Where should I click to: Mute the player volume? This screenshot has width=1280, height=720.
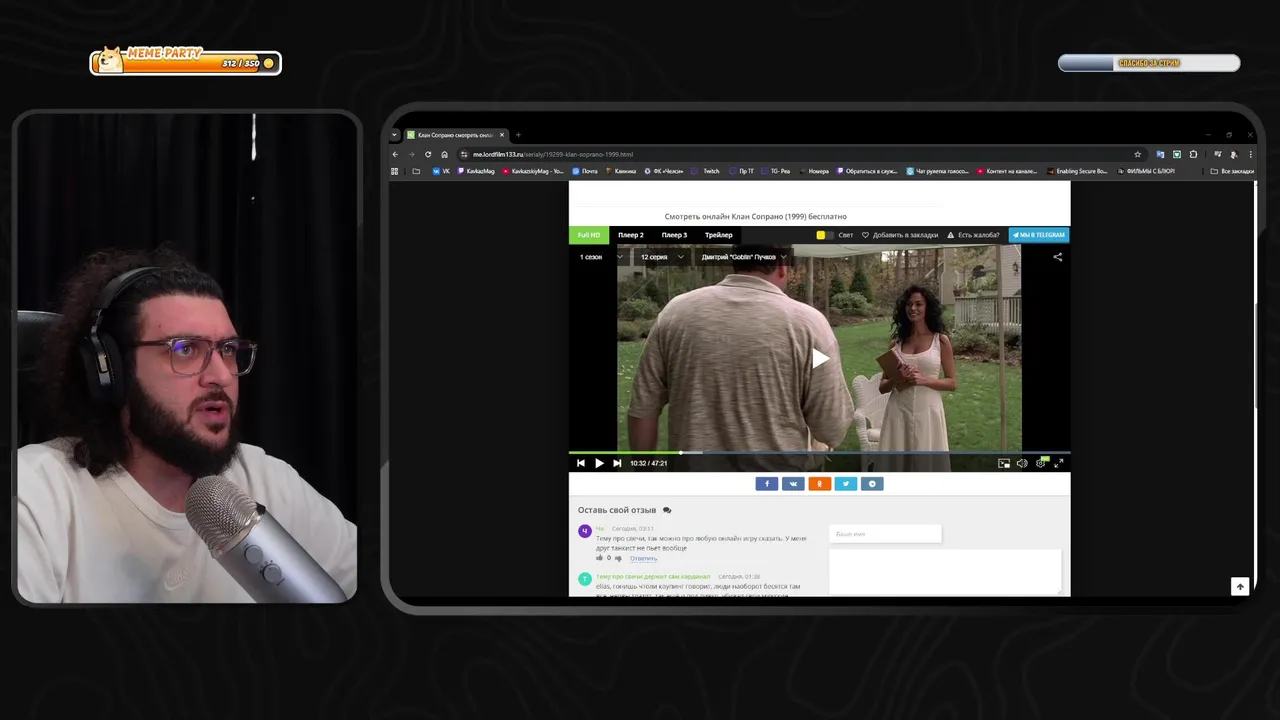(x=1022, y=463)
